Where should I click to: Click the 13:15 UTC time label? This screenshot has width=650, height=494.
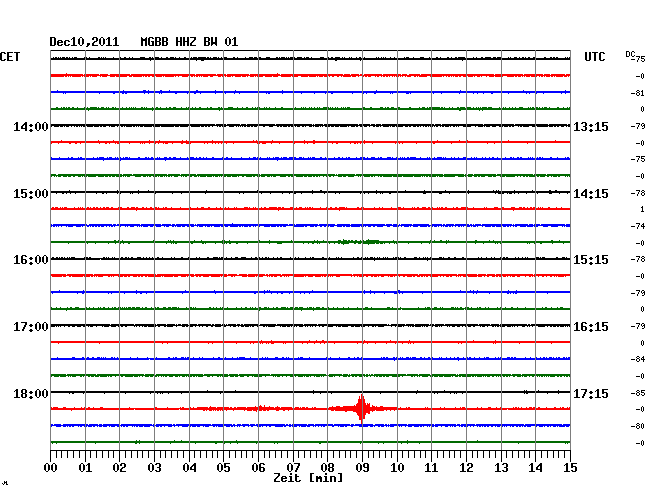click(591, 127)
